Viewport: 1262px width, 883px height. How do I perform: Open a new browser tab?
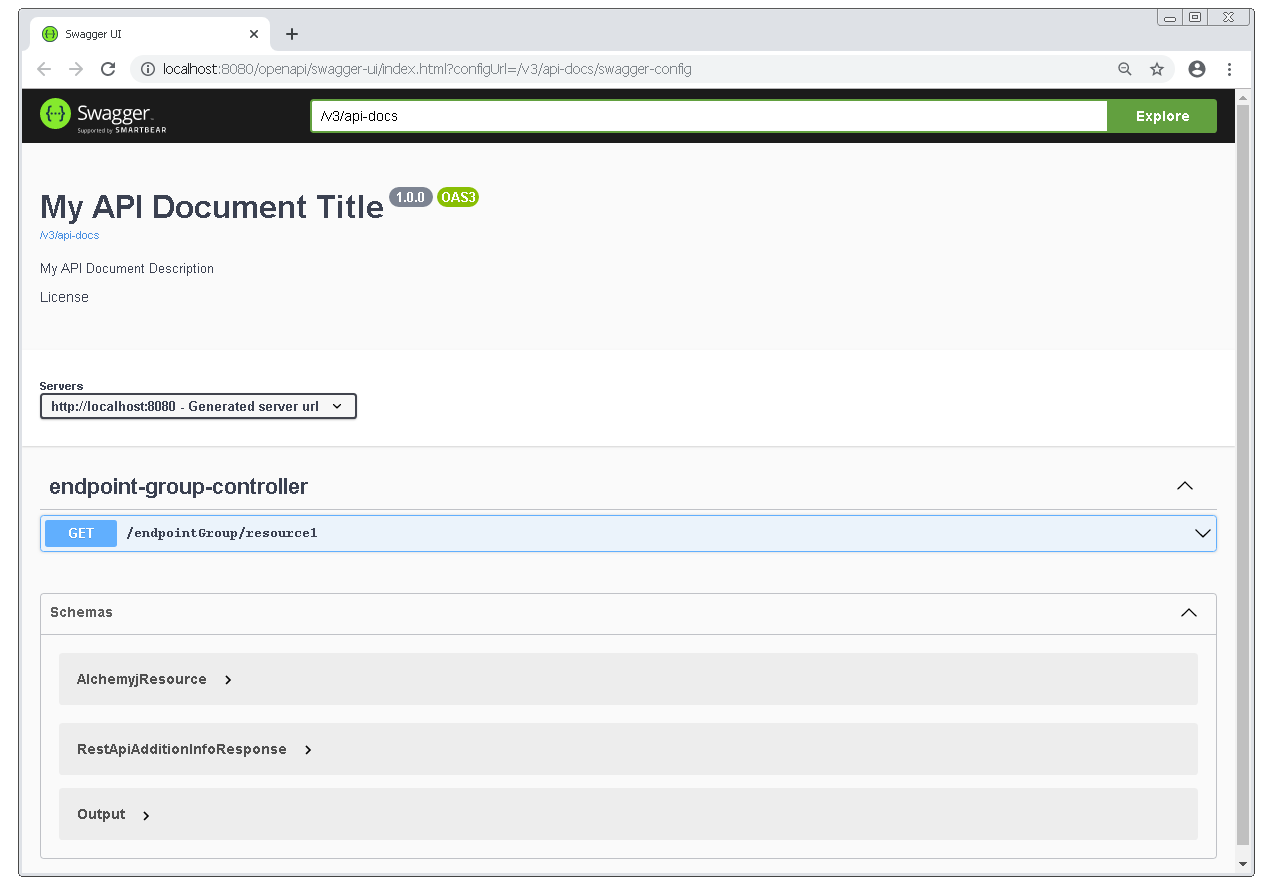292,34
